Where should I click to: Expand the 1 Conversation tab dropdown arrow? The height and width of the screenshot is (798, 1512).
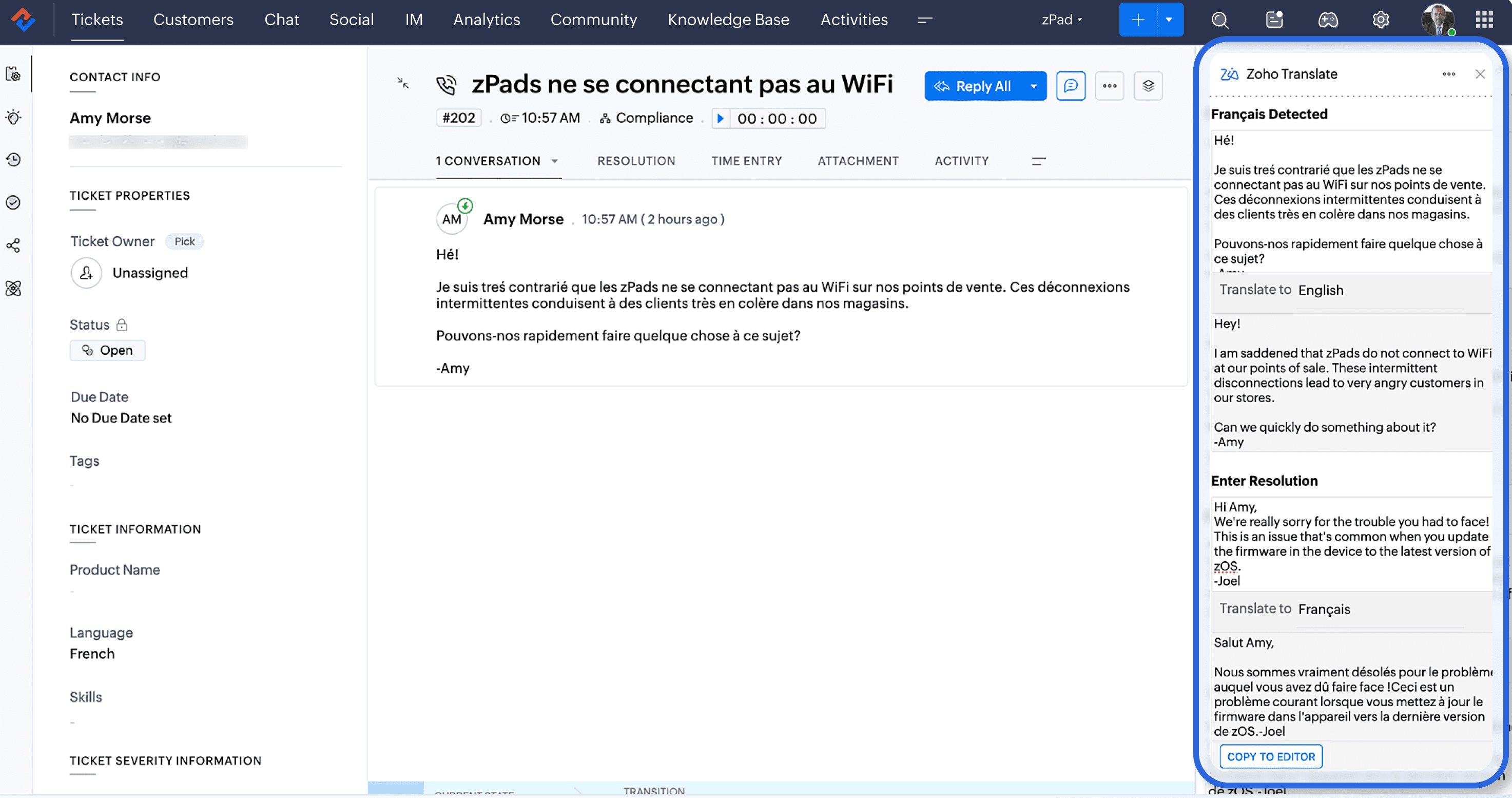[x=555, y=161]
